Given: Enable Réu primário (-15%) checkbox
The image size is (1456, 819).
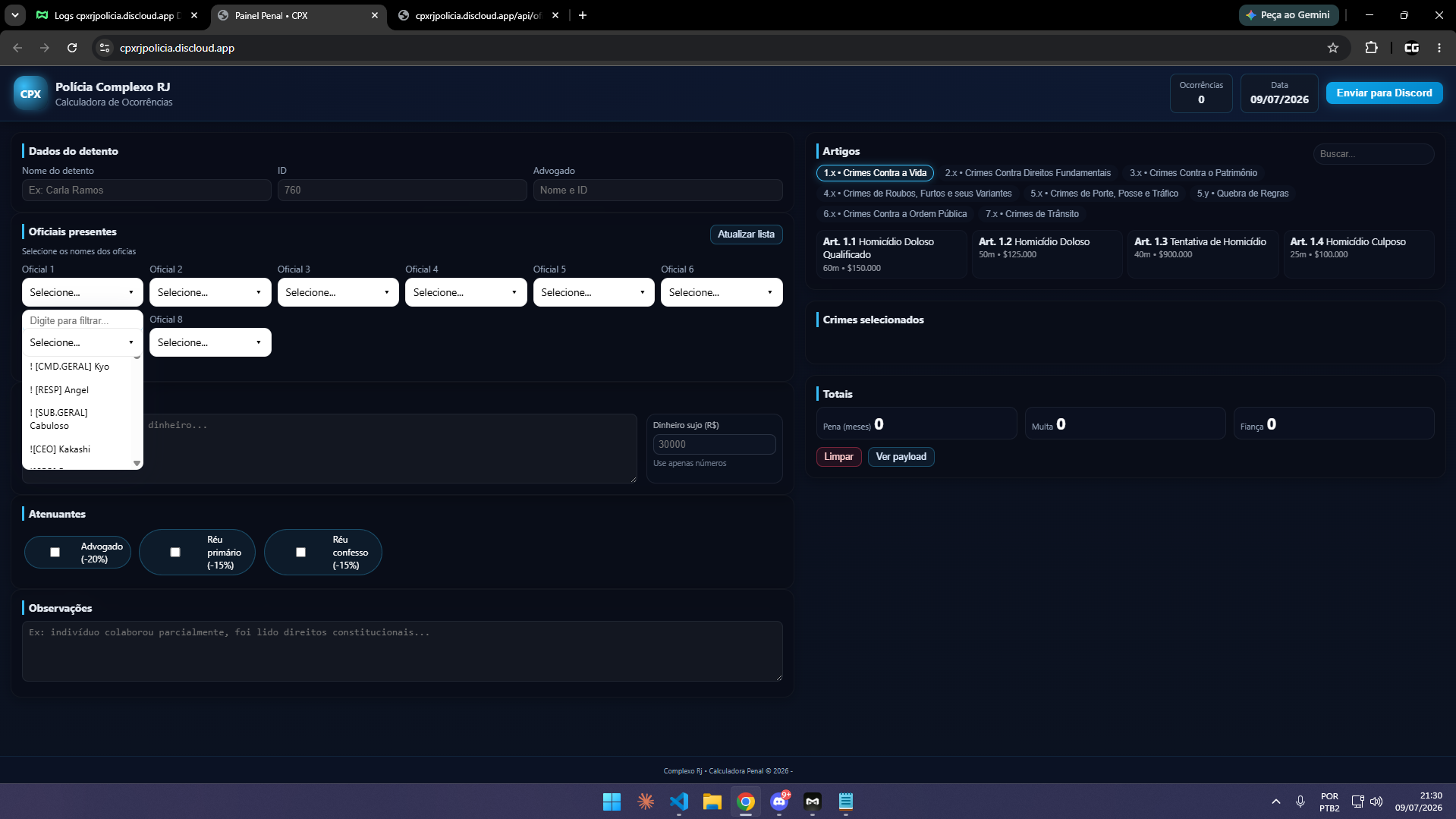Looking at the screenshot, I should pyautogui.click(x=175, y=553).
